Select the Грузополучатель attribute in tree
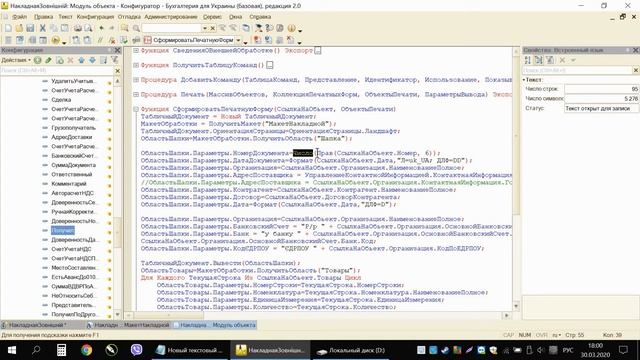The image size is (640, 360). pos(73,128)
